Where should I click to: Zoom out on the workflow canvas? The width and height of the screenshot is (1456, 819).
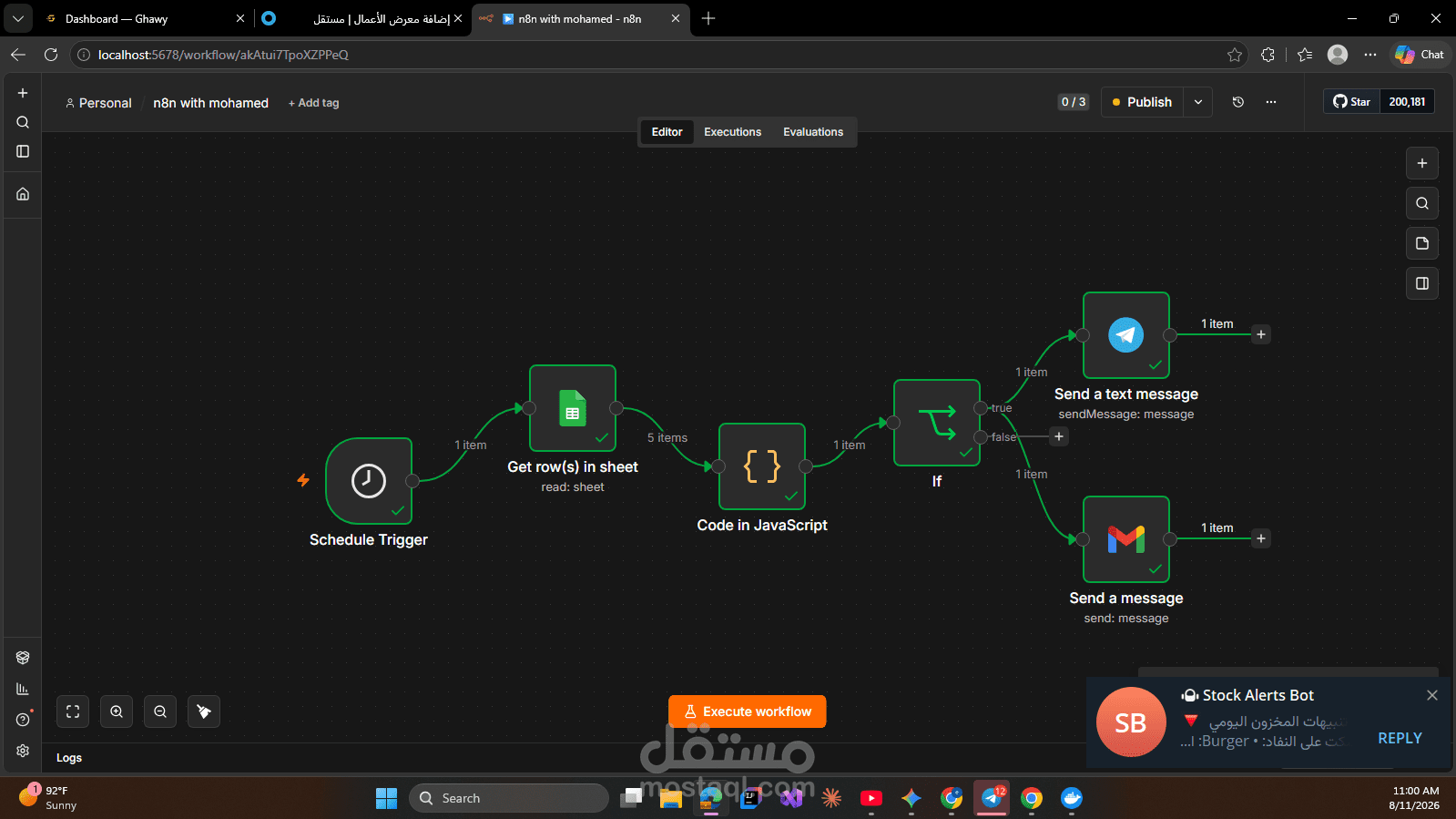[160, 712]
